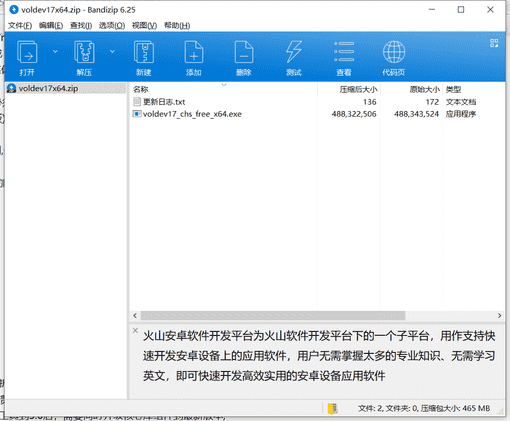
Task: Open the 帮助(H) menu
Action: pyautogui.click(x=177, y=26)
